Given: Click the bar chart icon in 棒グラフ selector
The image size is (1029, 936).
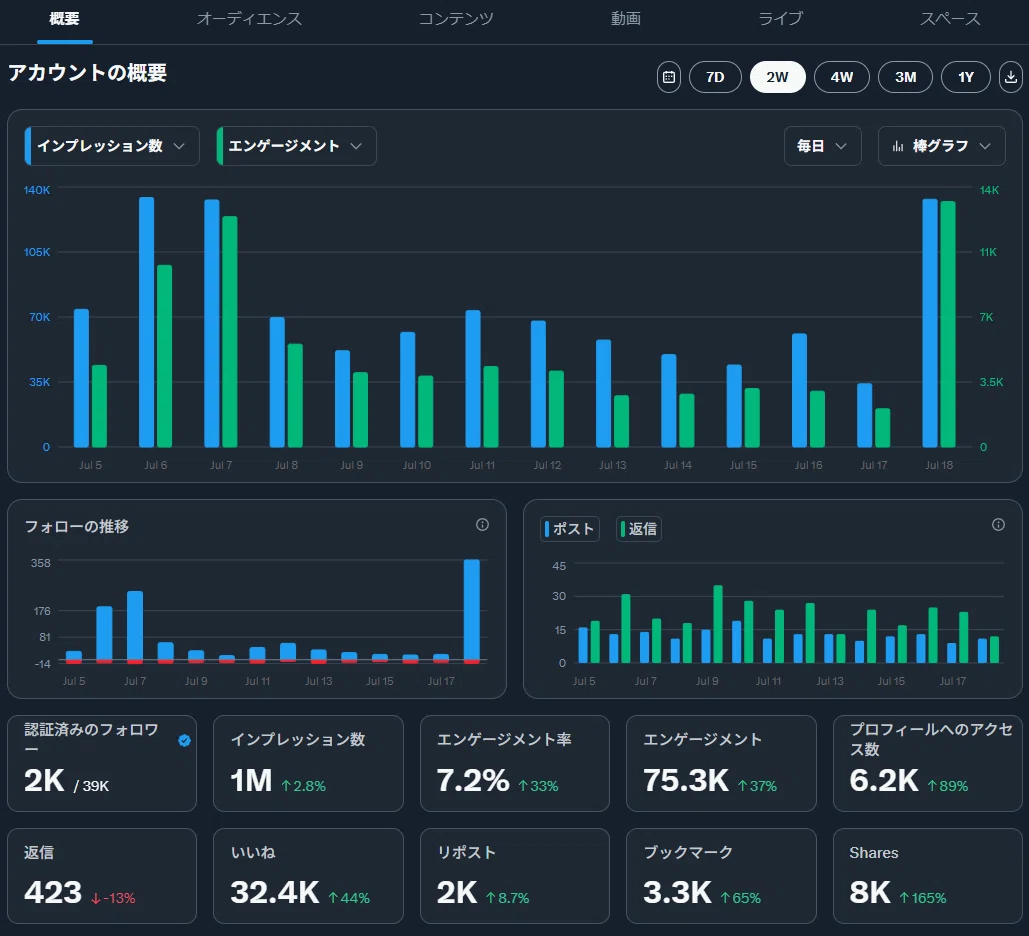Looking at the screenshot, I should [x=898, y=146].
